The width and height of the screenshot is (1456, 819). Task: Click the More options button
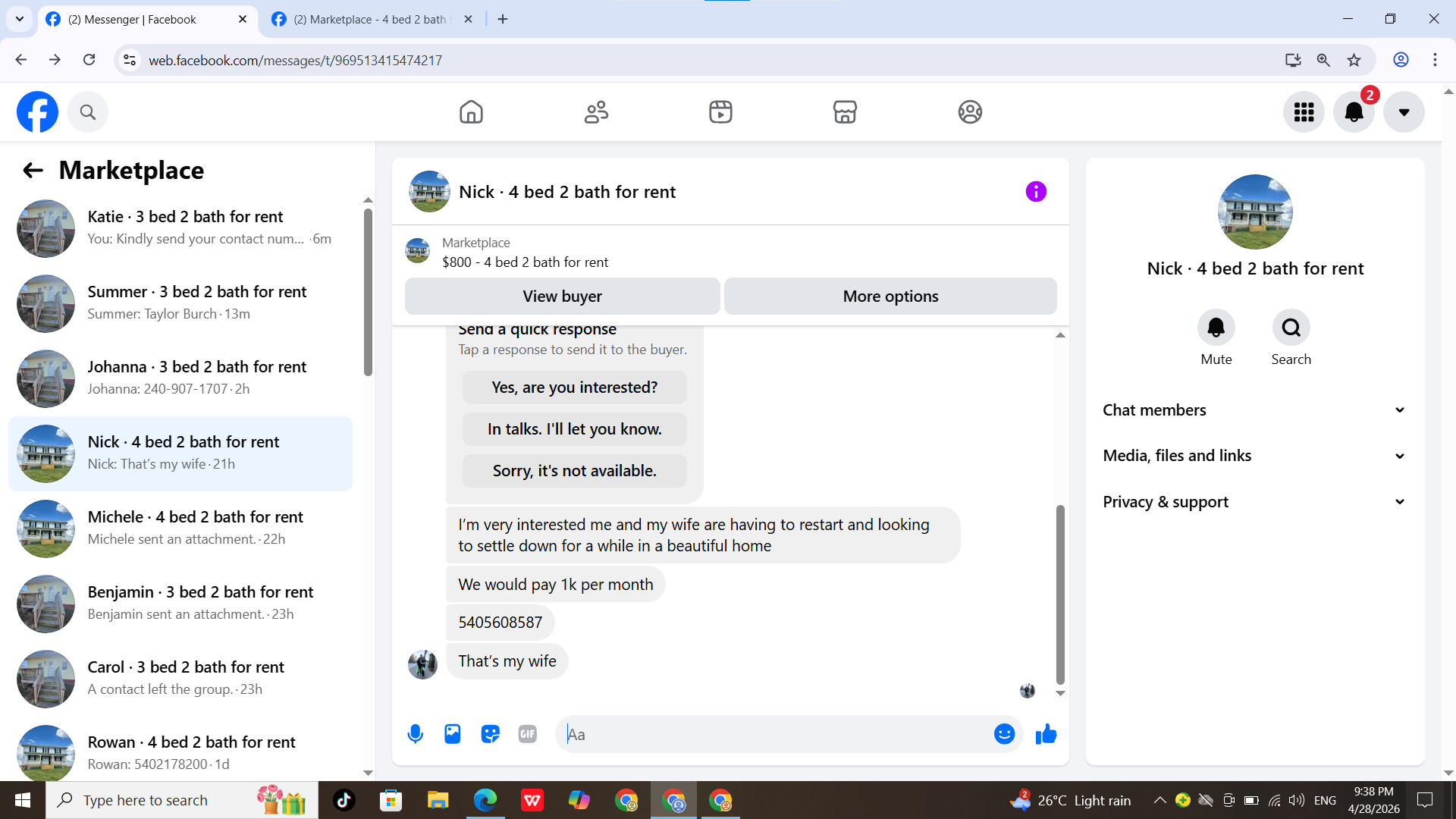[x=890, y=297]
